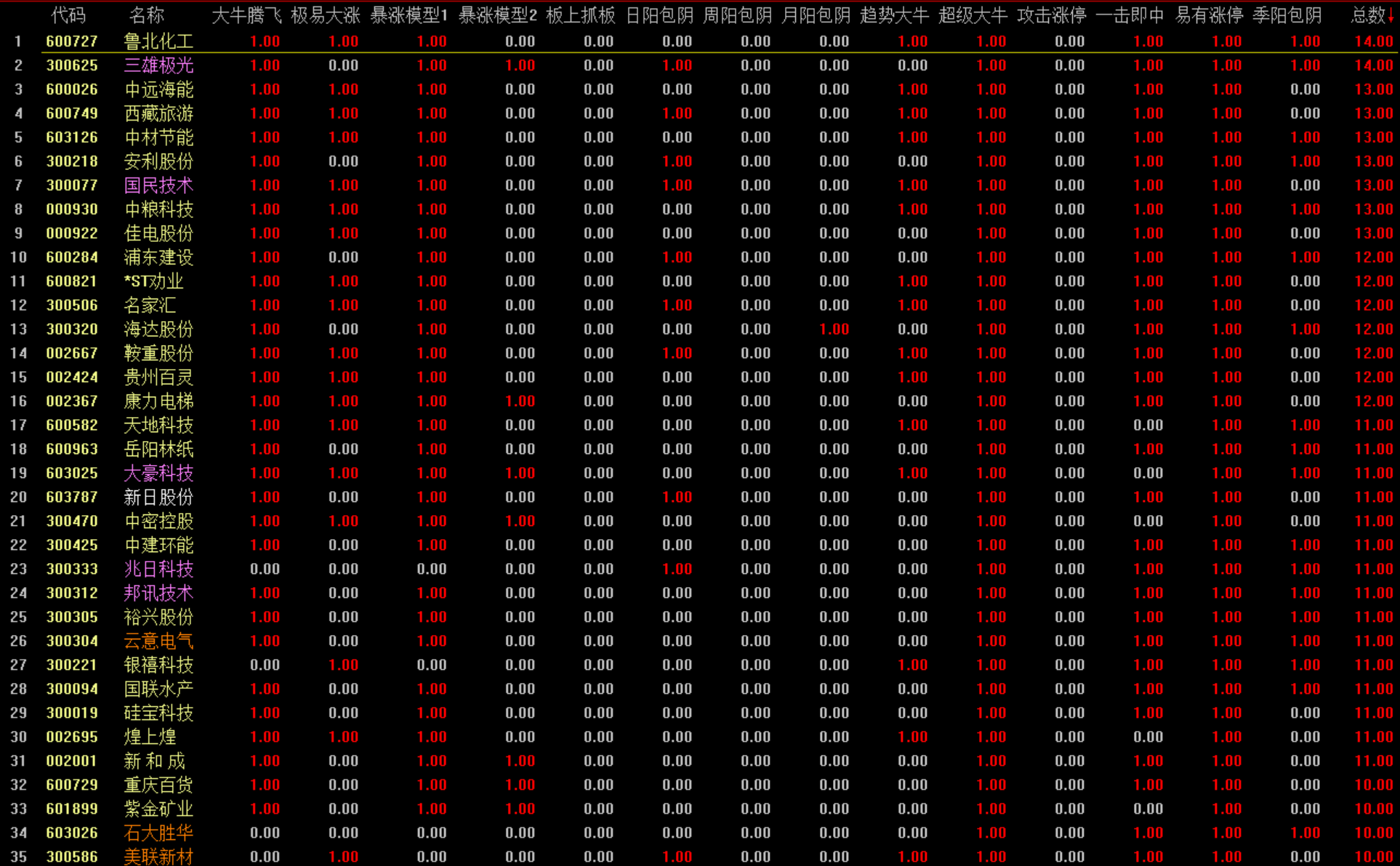Select stock name 紫金矿业
The image size is (1400, 866).
tap(158, 809)
